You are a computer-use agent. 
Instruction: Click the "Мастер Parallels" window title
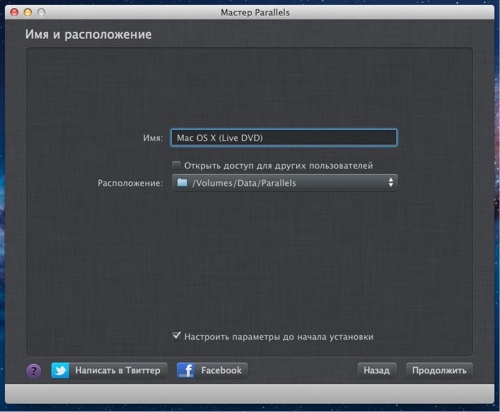click(x=255, y=13)
